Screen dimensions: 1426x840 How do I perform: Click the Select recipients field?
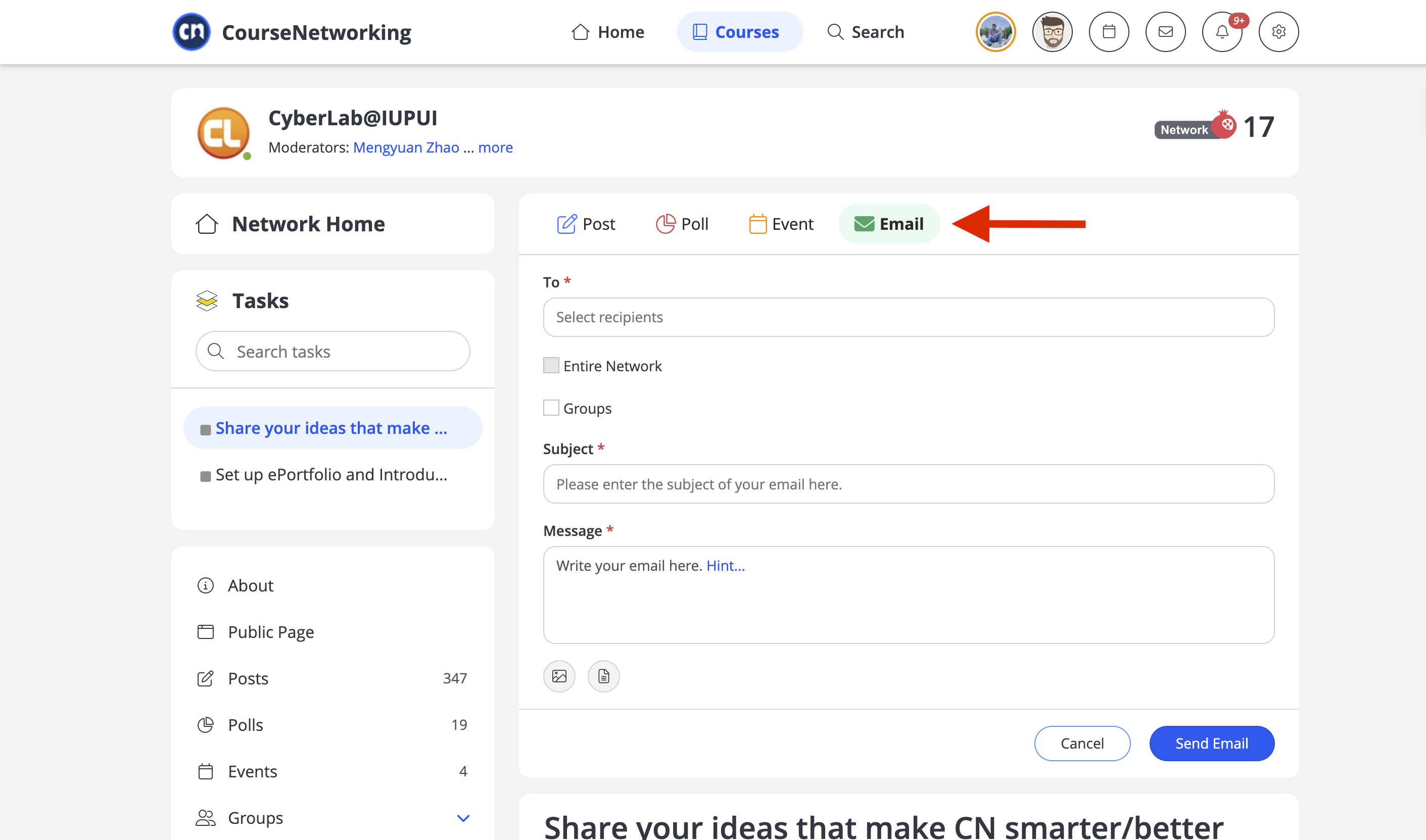coord(909,317)
